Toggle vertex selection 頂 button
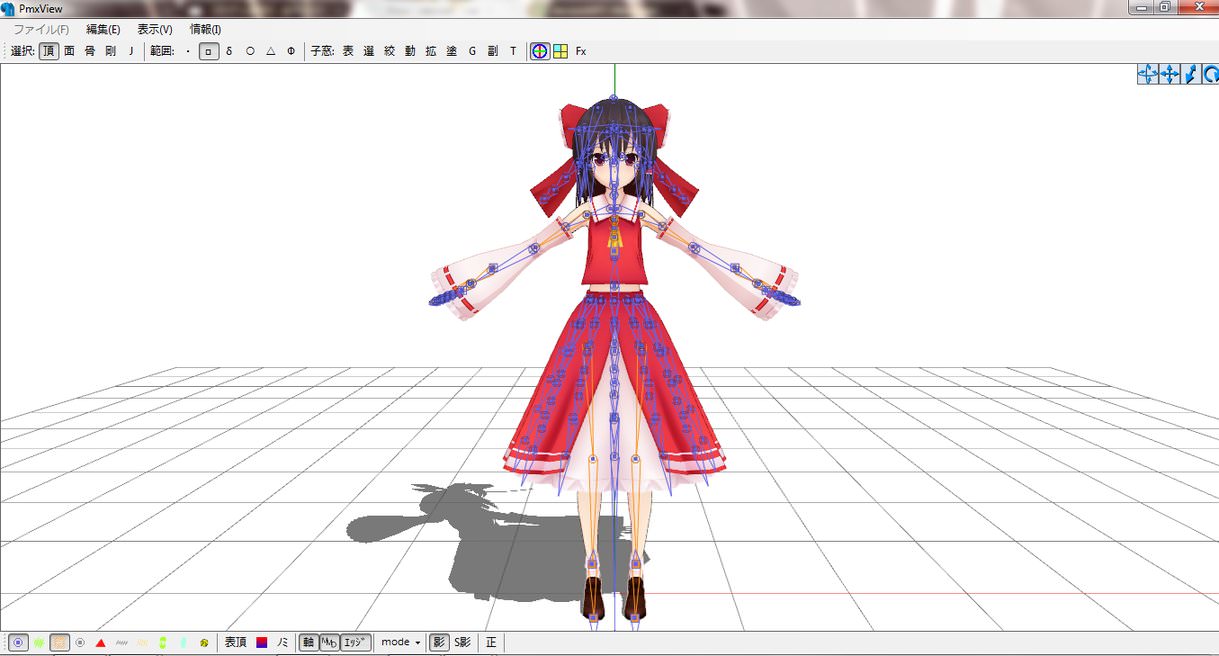The width and height of the screenshot is (1219, 656). click(49, 51)
